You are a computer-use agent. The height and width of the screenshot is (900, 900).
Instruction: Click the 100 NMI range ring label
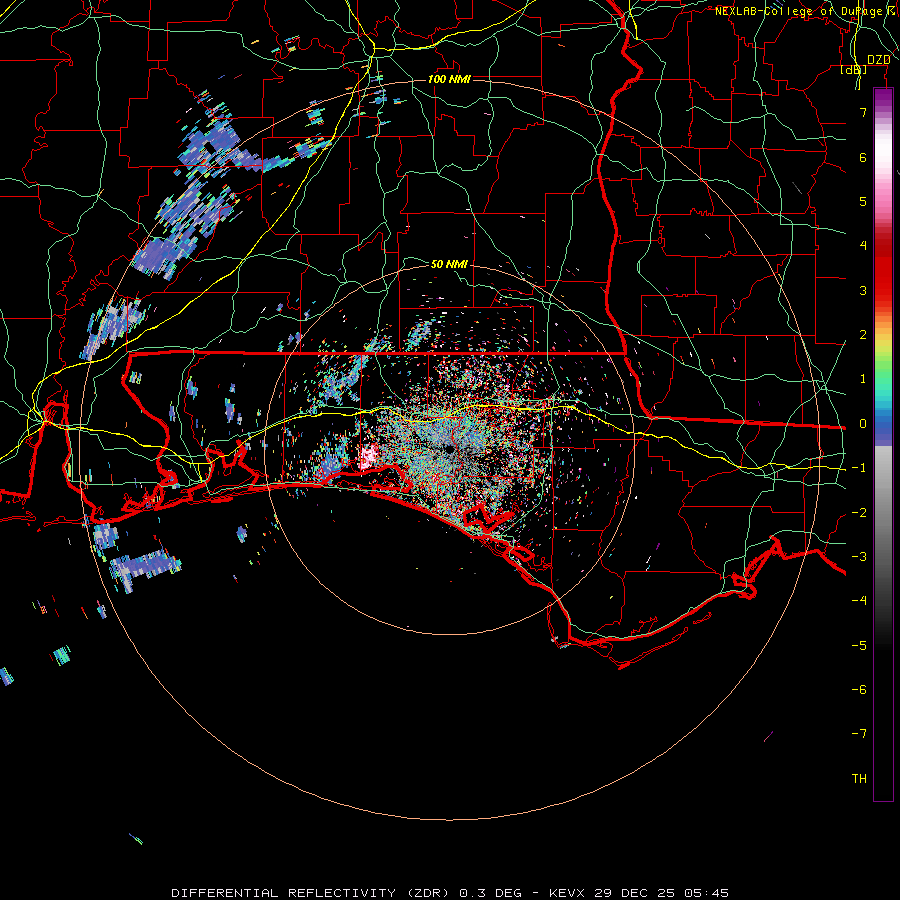449,79
